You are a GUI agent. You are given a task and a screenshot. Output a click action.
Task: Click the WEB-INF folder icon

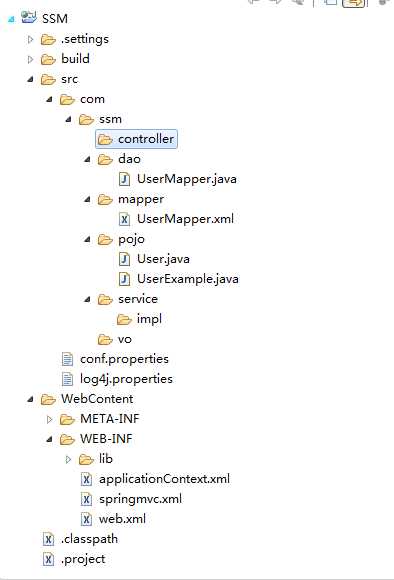[67, 439]
